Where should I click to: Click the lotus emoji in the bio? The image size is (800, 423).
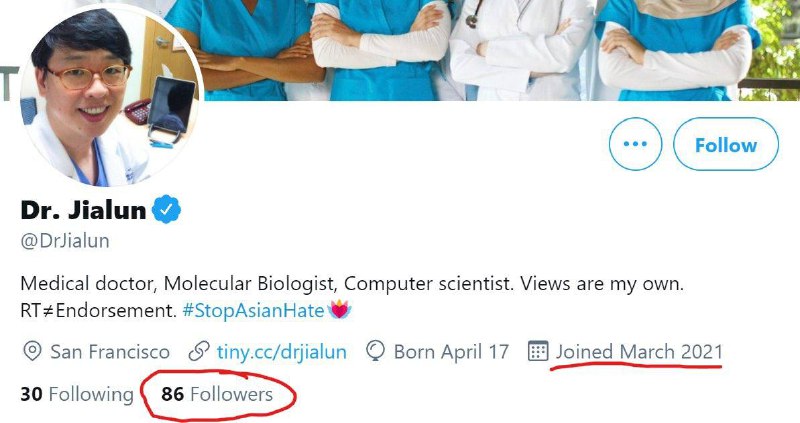[x=342, y=310]
